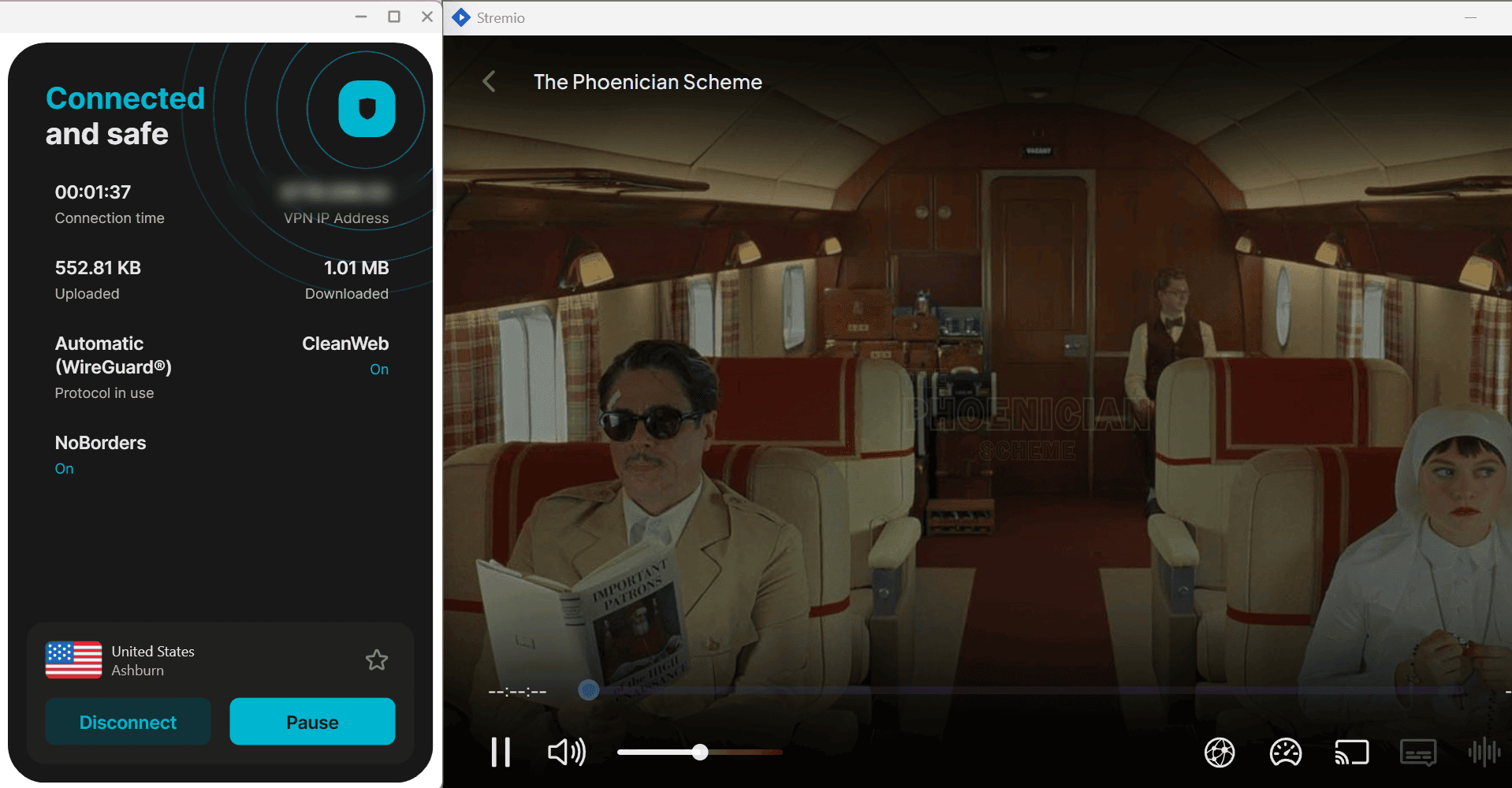
Task: Open the audio tracks waveform icon
Action: 1484,752
